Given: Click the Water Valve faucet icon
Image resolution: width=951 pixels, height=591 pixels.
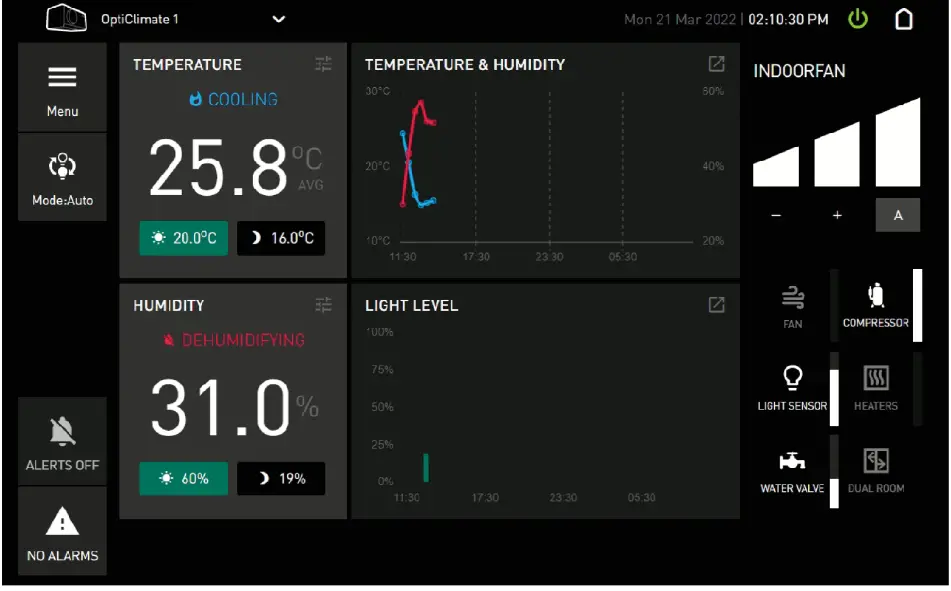Looking at the screenshot, I should (x=792, y=461).
